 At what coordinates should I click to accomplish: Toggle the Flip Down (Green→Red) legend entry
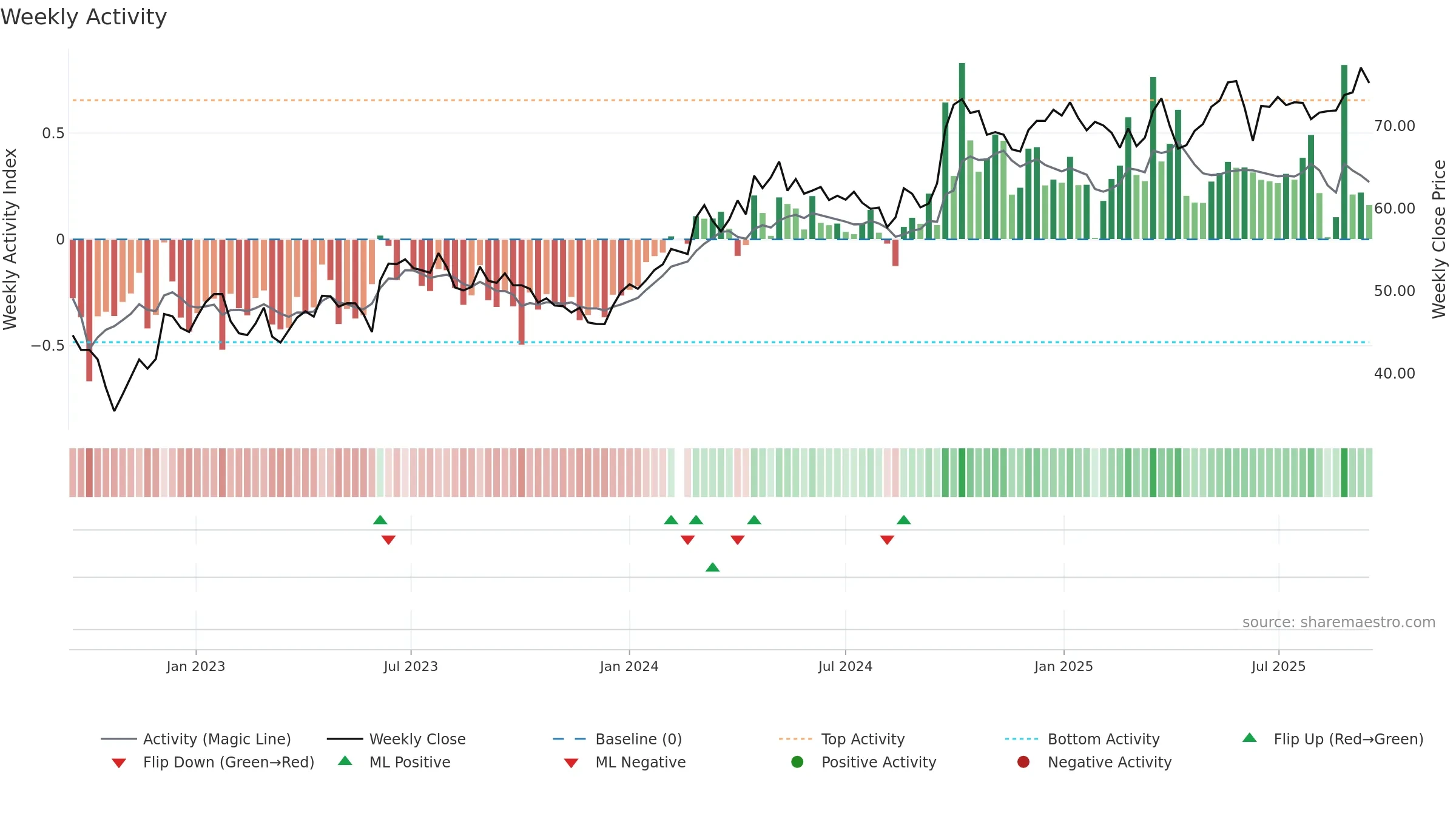(213, 762)
